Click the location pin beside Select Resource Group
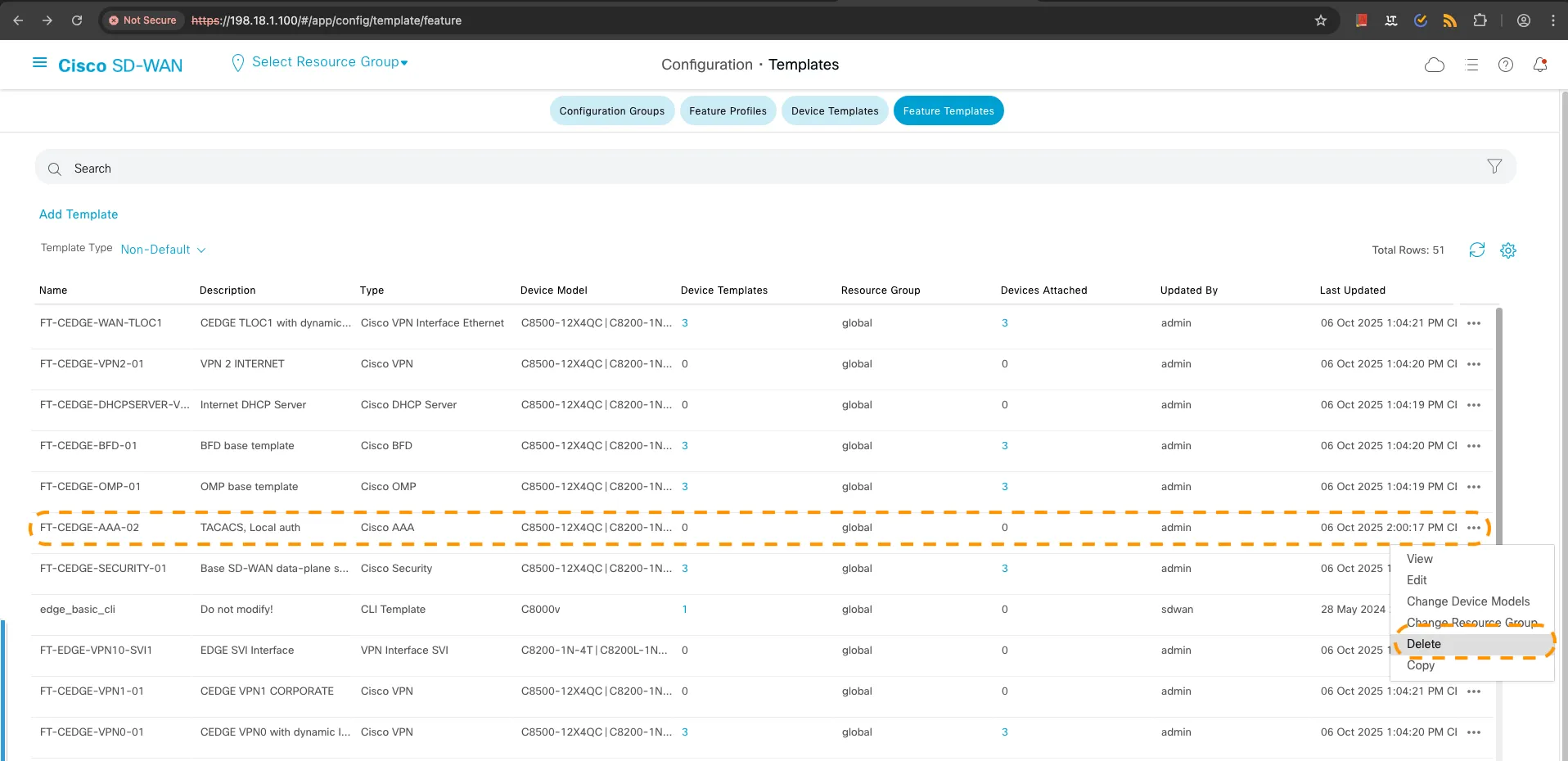This screenshot has width=1568, height=761. [237, 61]
